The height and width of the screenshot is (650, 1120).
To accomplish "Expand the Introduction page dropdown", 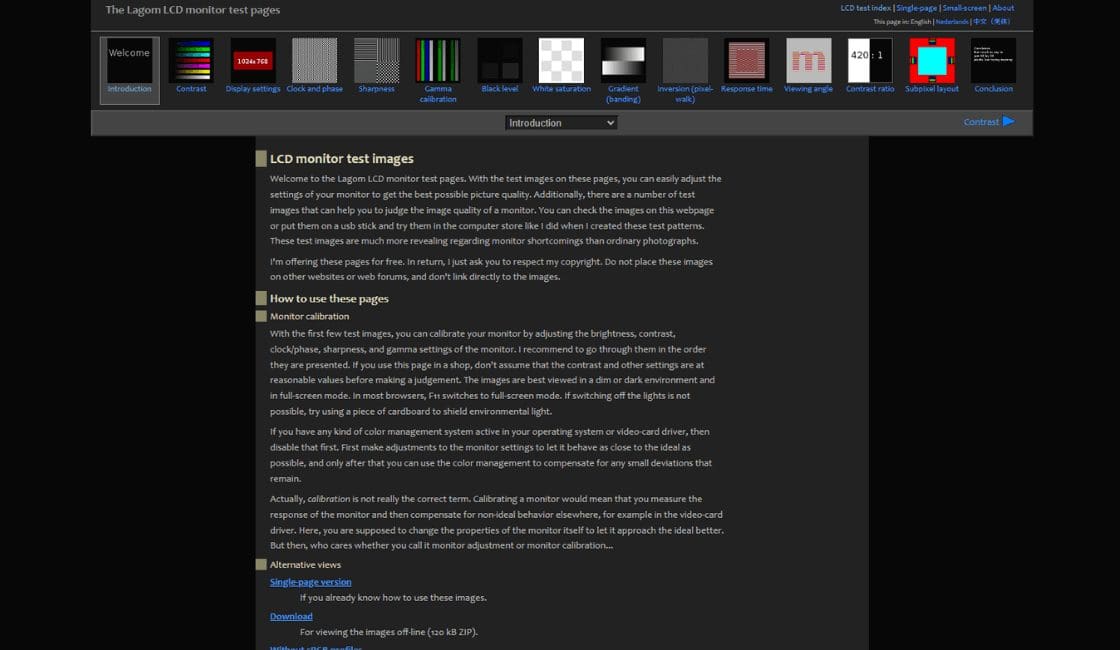I will click(x=561, y=123).
